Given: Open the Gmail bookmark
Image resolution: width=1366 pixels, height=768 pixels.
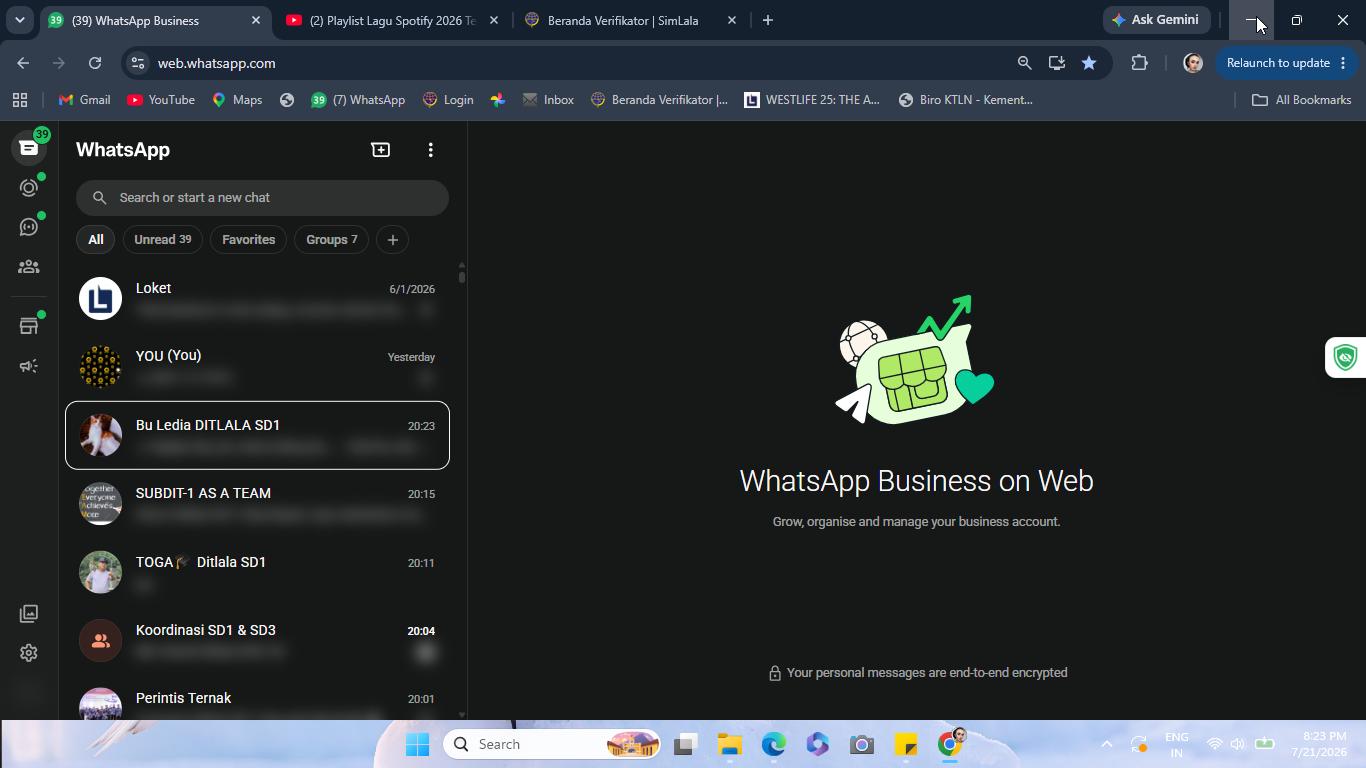Looking at the screenshot, I should click(85, 100).
